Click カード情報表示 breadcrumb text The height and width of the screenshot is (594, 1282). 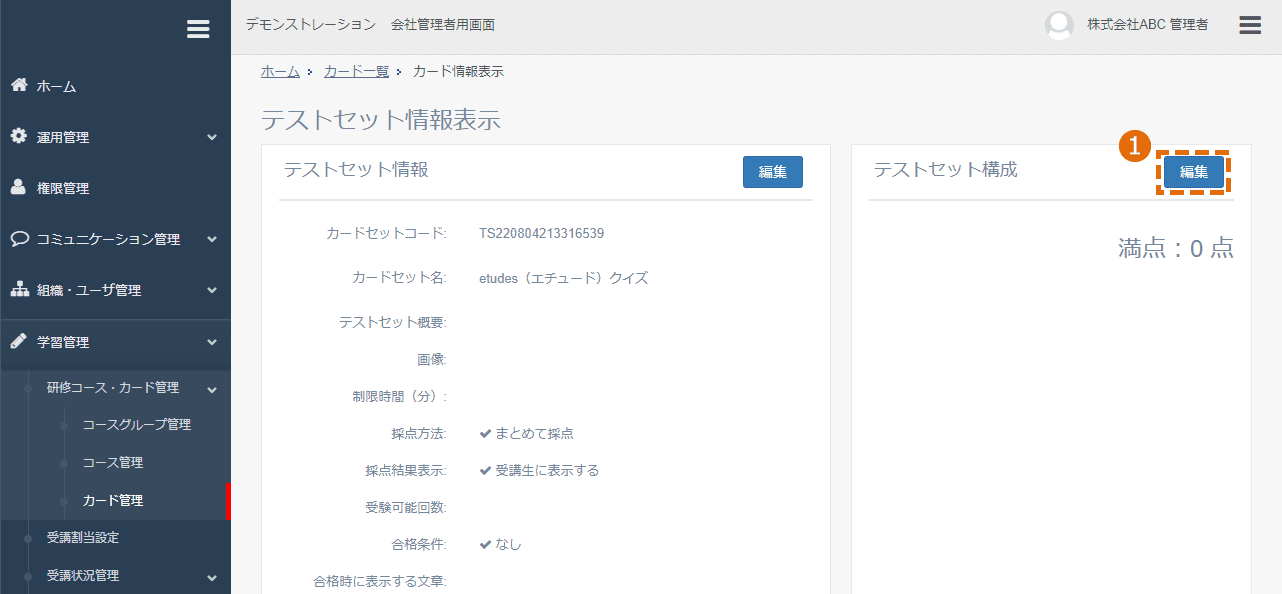[x=458, y=71]
